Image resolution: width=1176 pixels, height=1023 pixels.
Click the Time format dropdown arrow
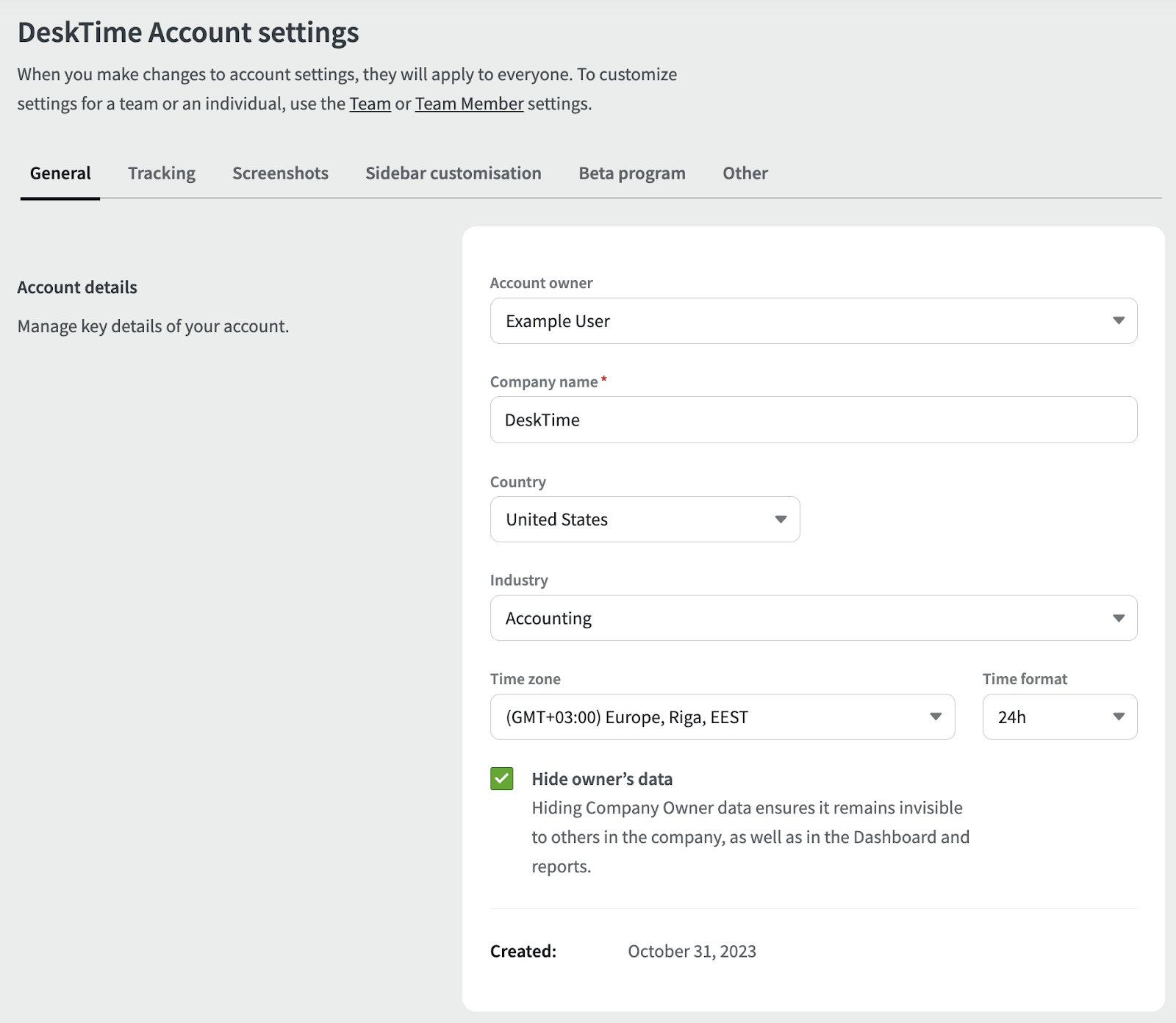(x=1118, y=717)
